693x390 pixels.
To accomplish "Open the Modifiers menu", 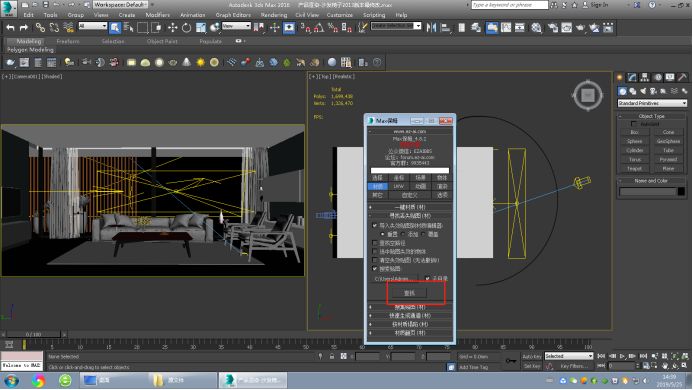I will coord(158,15).
